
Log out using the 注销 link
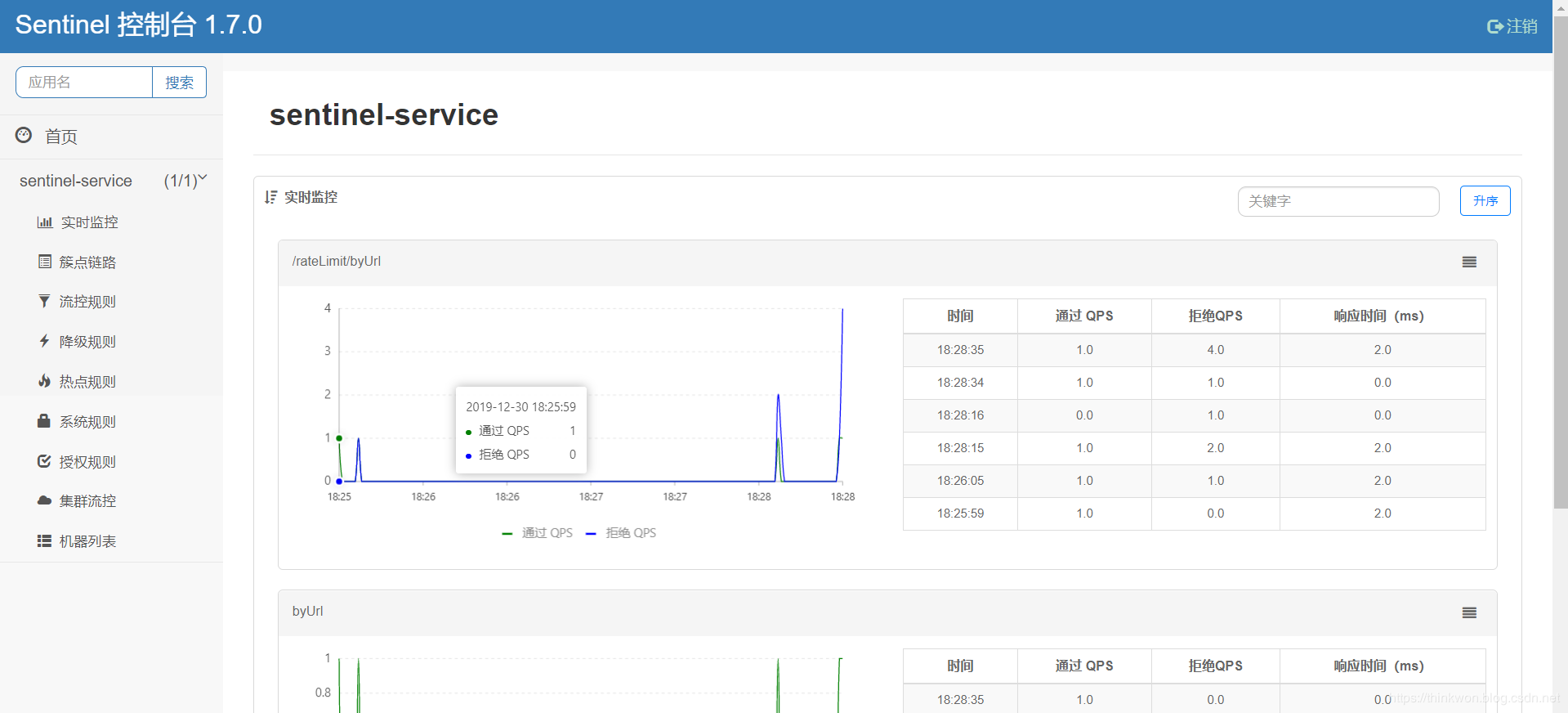[1512, 27]
